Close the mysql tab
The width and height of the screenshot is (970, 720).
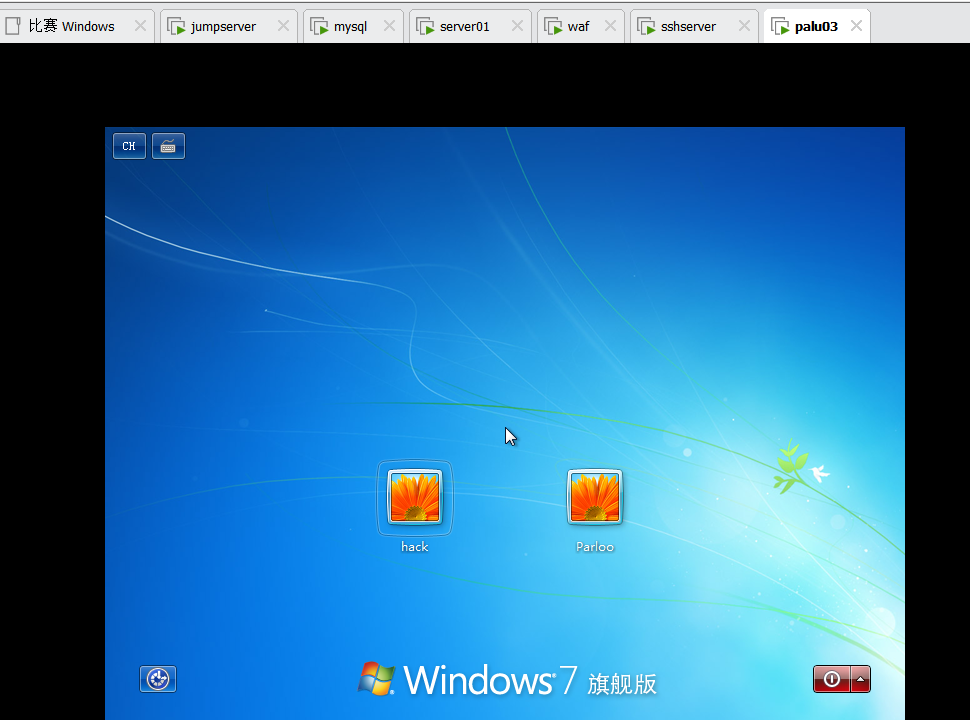390,26
